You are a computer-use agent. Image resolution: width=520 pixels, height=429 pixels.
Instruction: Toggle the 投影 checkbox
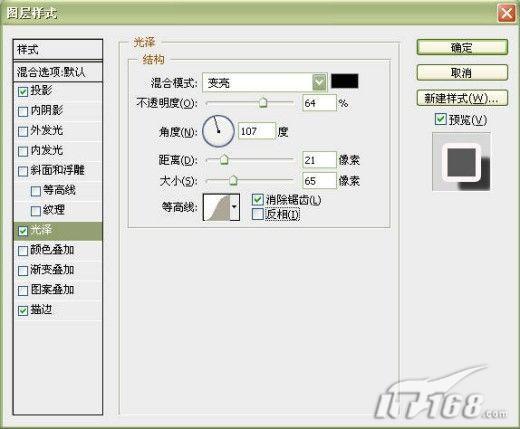23,91
